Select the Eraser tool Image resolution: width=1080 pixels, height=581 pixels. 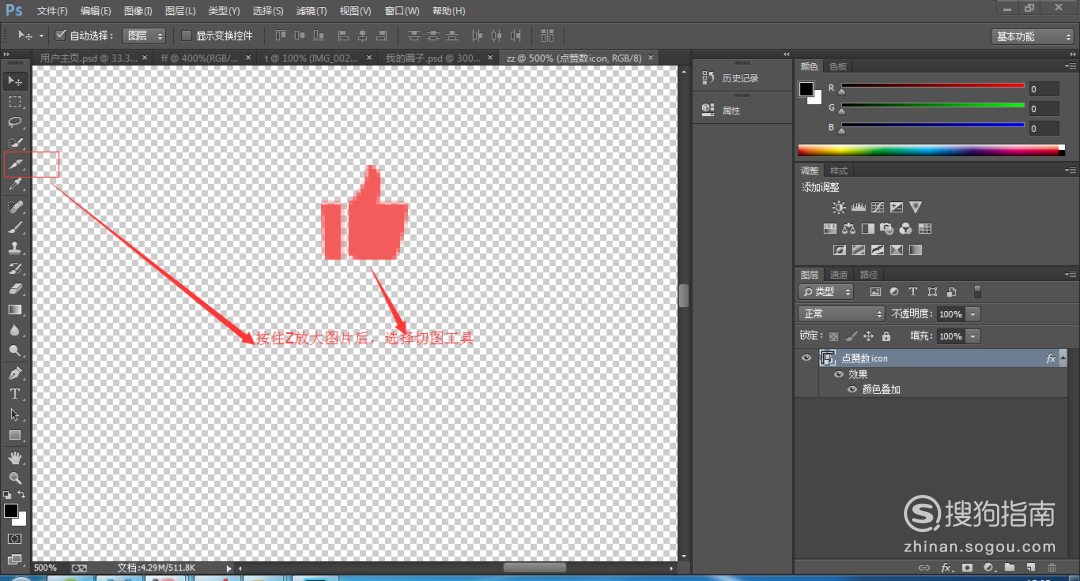click(15, 289)
